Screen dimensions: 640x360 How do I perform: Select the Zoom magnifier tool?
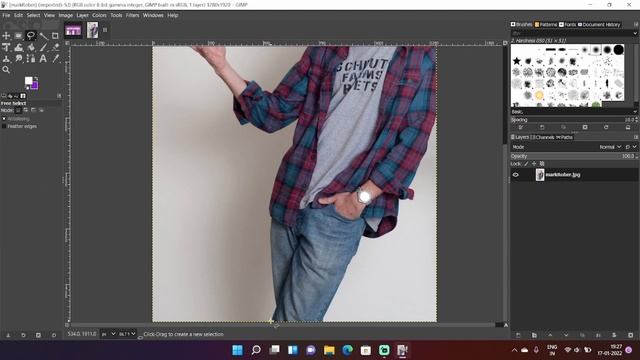pyautogui.click(x=6, y=70)
